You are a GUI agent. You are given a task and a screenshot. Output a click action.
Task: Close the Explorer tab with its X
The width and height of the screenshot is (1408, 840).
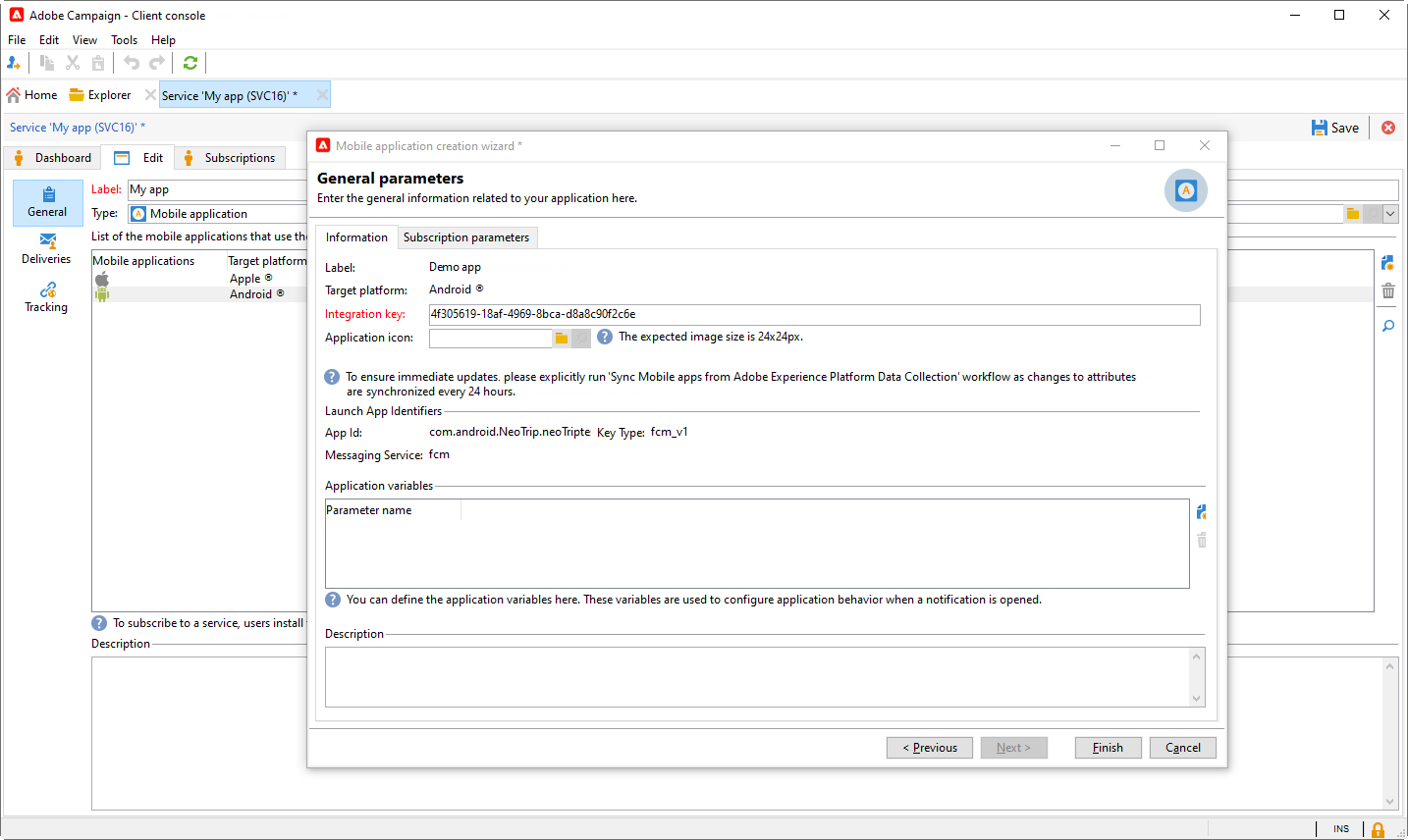coord(150,95)
